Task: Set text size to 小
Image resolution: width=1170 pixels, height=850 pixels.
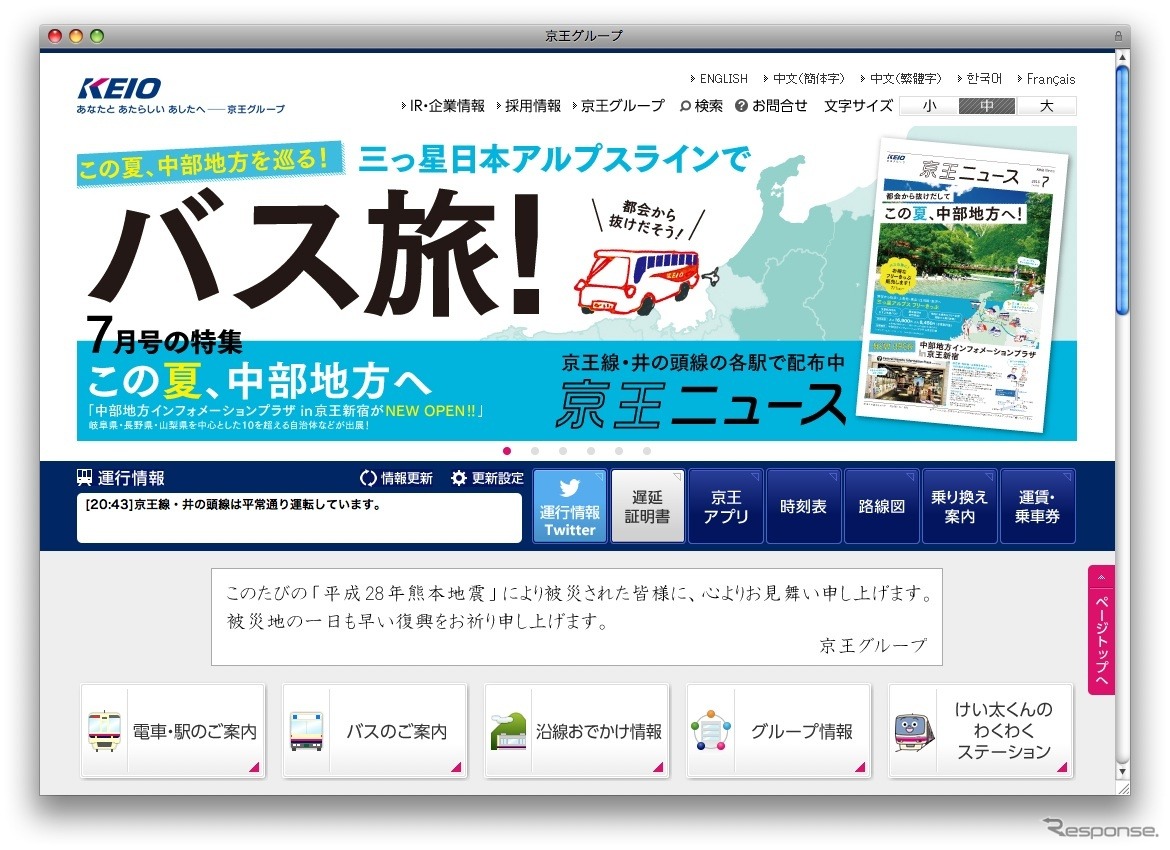Action: click(x=929, y=106)
